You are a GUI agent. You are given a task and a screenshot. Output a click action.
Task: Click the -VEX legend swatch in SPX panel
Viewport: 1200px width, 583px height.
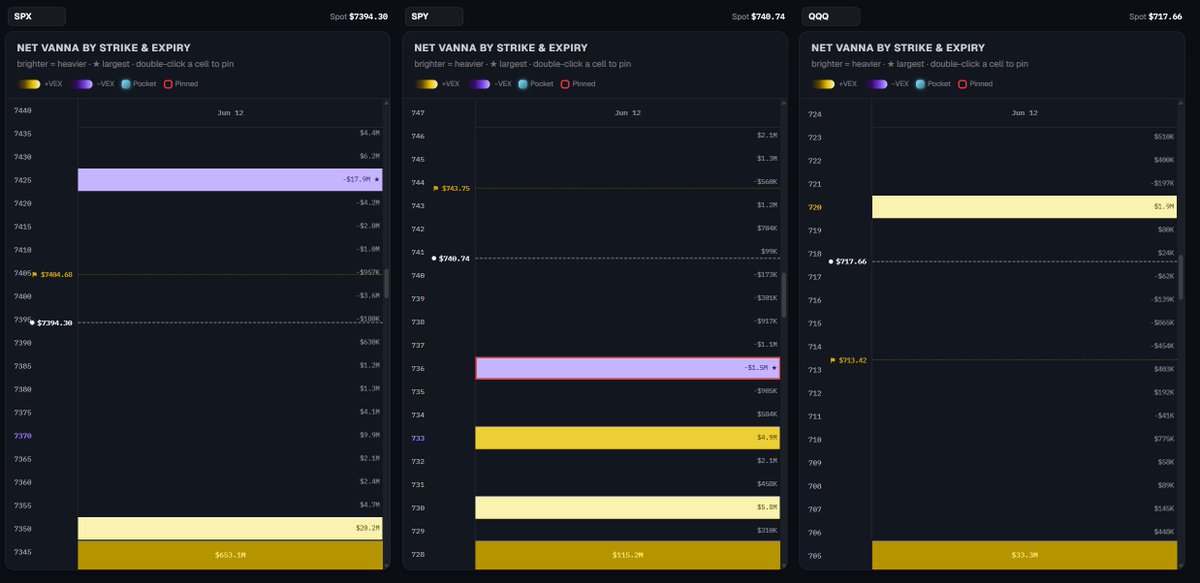[x=81, y=84]
